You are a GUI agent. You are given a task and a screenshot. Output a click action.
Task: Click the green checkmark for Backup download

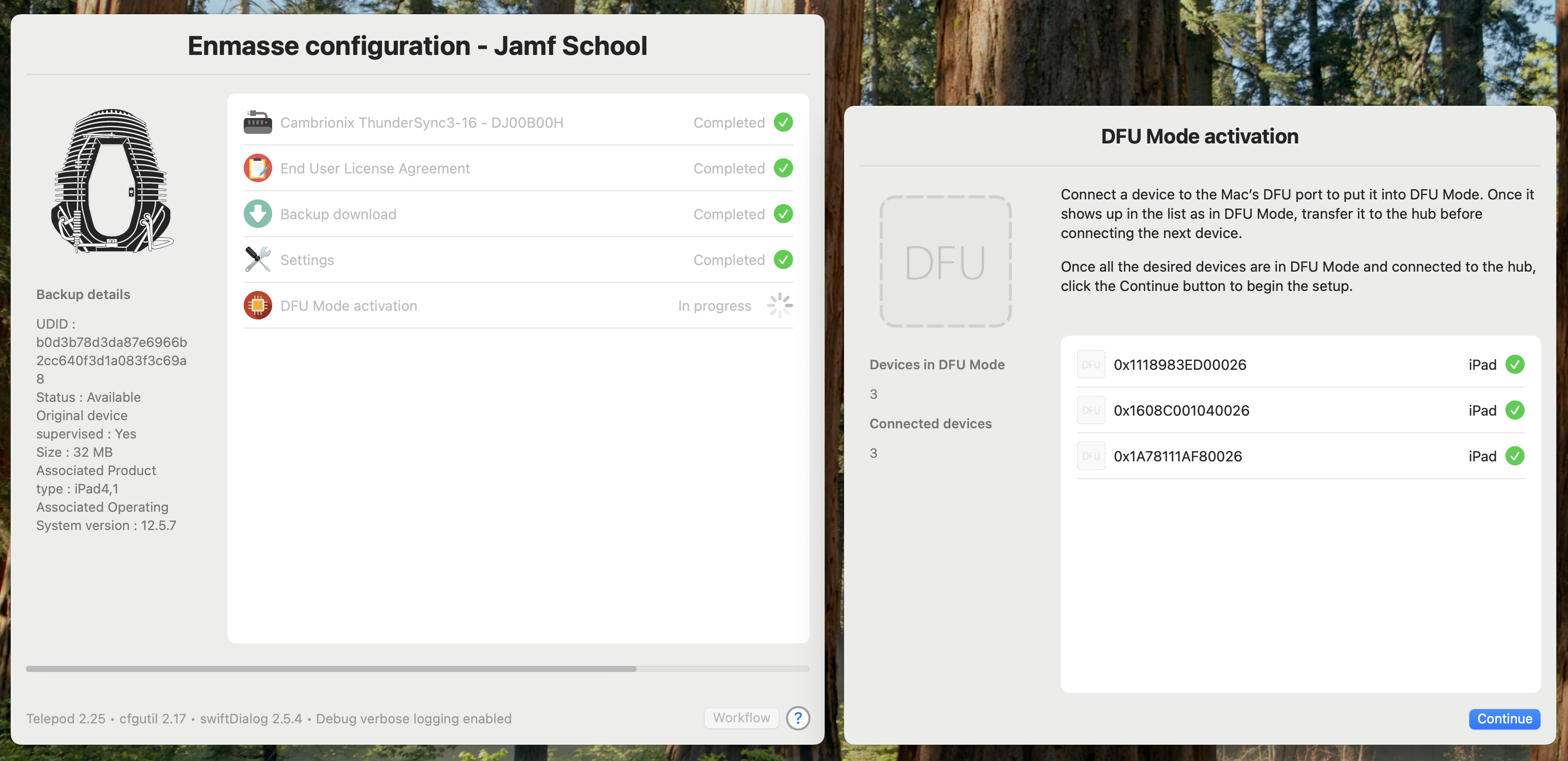point(783,214)
